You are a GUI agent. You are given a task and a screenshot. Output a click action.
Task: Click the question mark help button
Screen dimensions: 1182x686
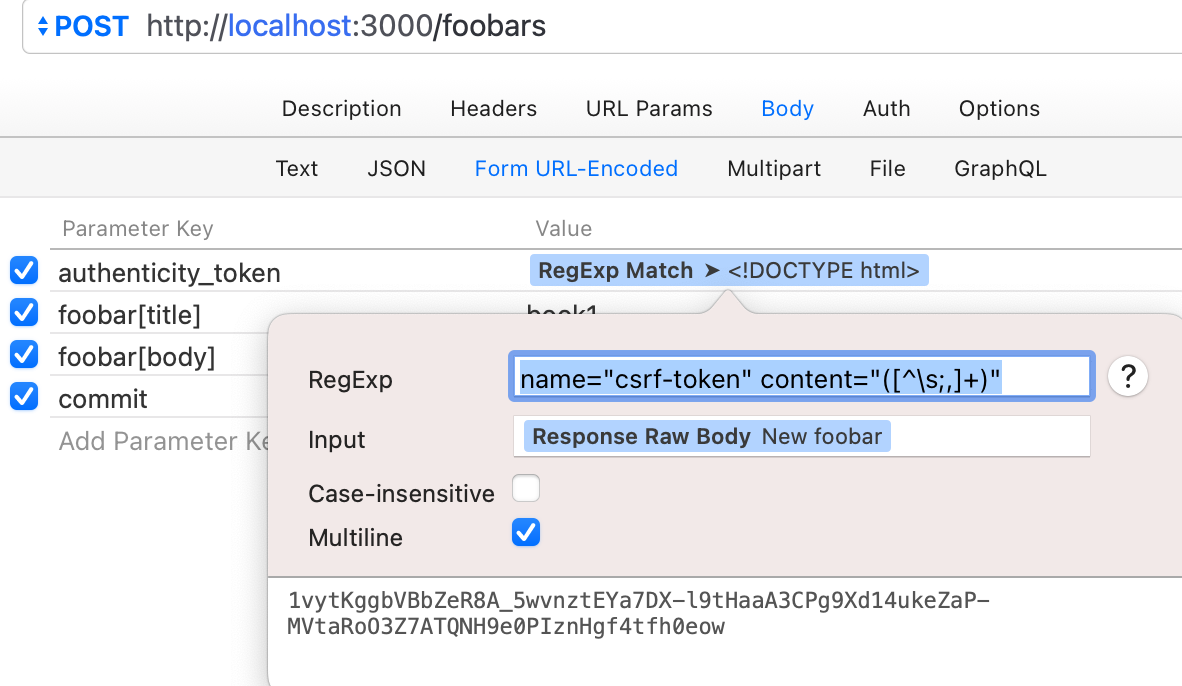[x=1128, y=377]
